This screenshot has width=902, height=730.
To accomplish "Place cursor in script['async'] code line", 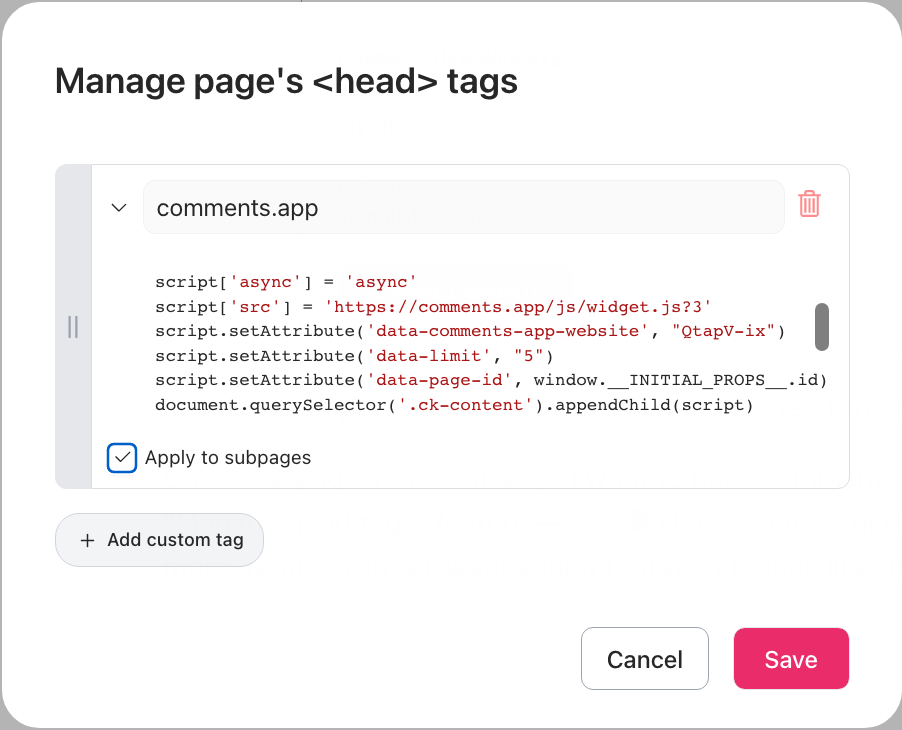I will pyautogui.click(x=285, y=282).
